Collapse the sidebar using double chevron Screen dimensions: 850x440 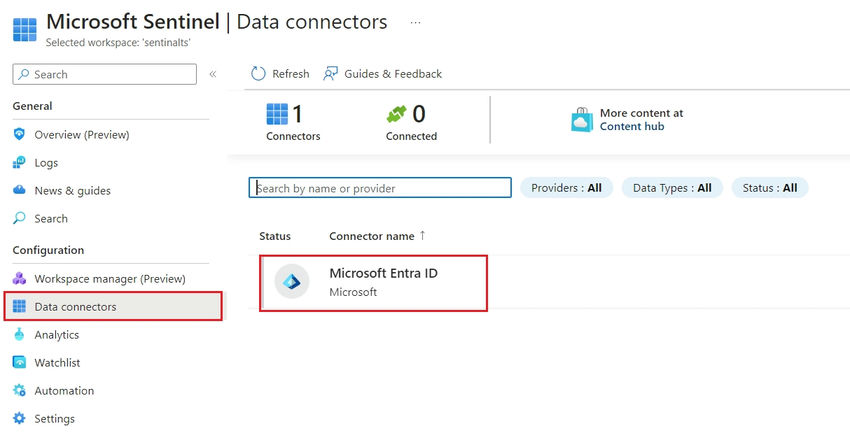[x=213, y=74]
